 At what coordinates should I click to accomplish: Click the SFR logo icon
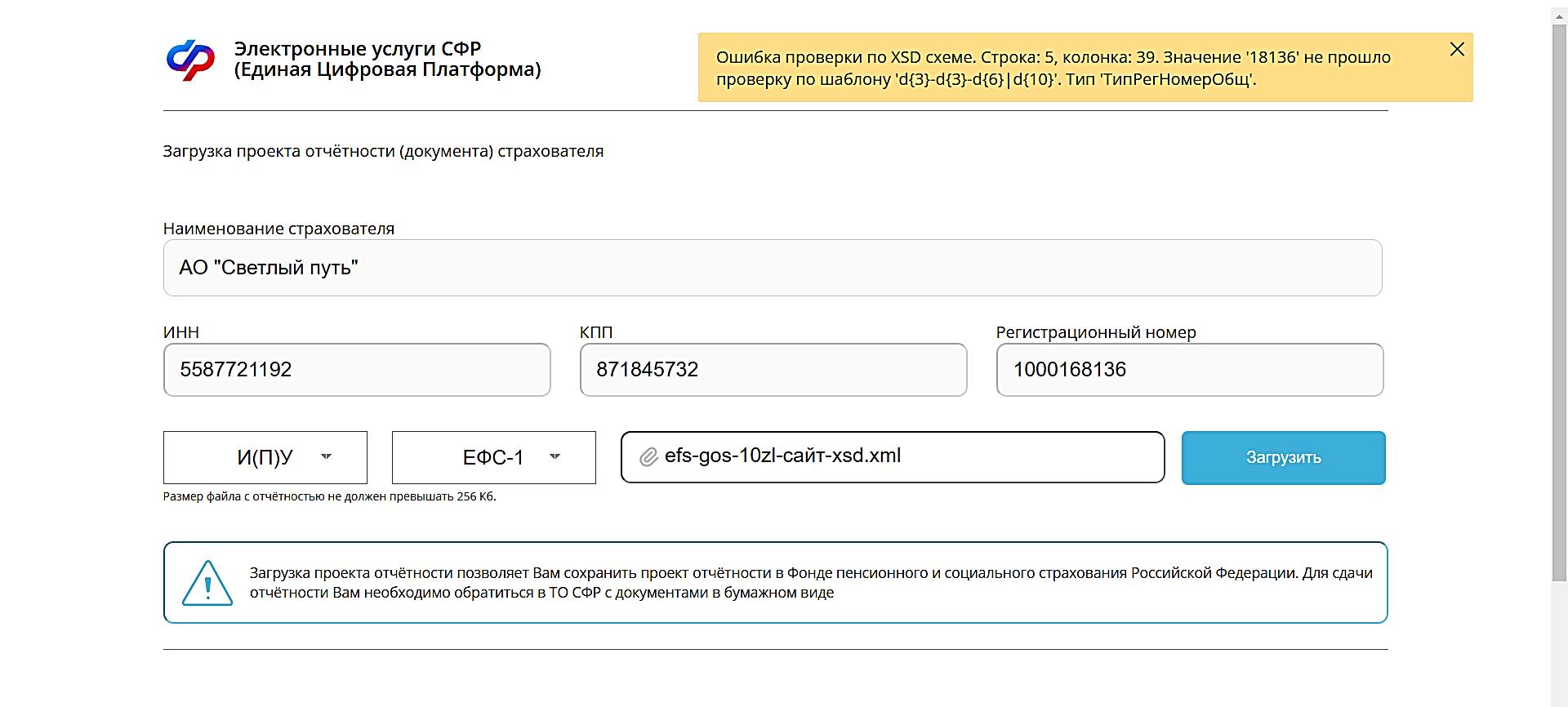click(190, 60)
